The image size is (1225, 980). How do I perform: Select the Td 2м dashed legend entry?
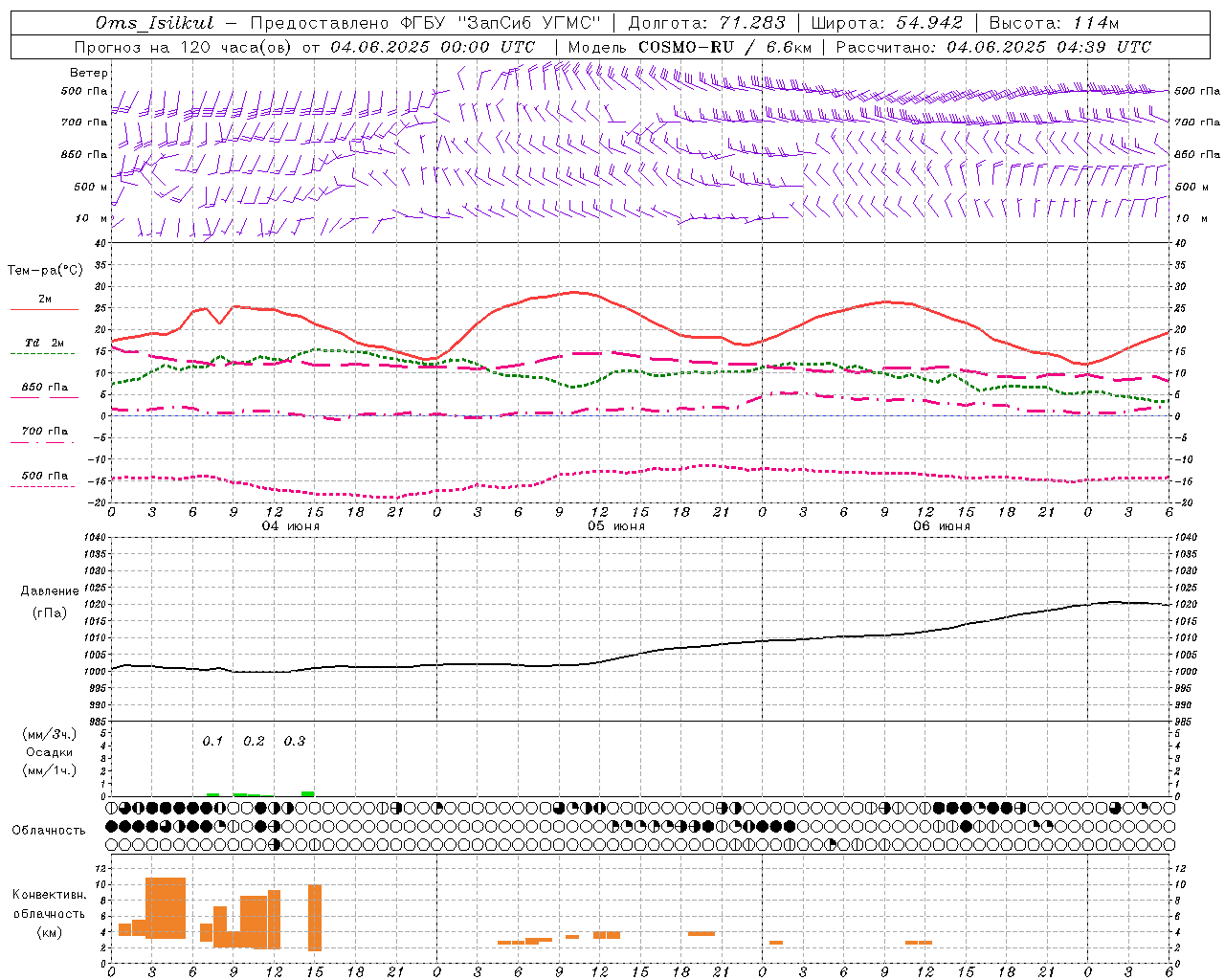point(44,346)
